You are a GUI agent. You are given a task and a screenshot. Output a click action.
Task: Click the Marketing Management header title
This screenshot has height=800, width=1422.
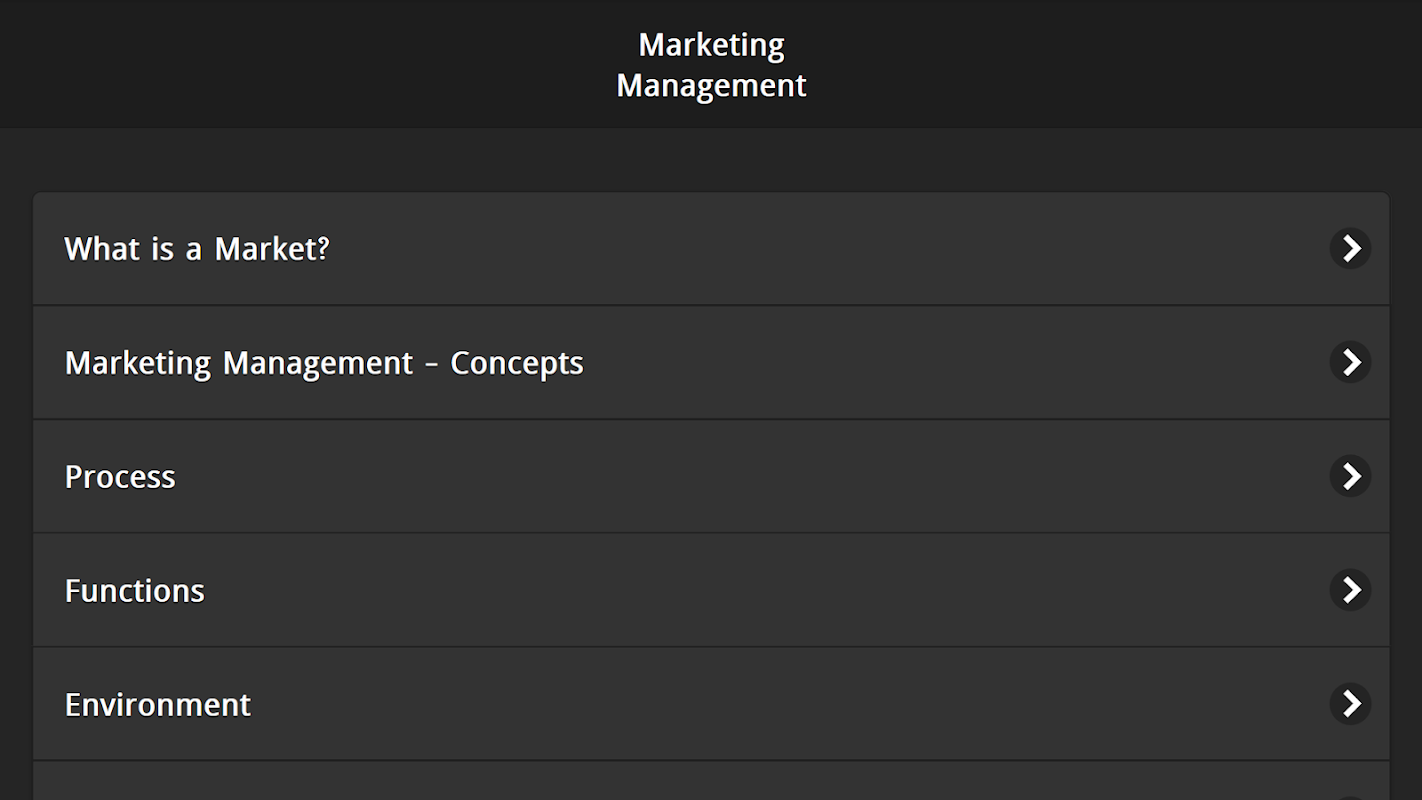pyautogui.click(x=711, y=65)
